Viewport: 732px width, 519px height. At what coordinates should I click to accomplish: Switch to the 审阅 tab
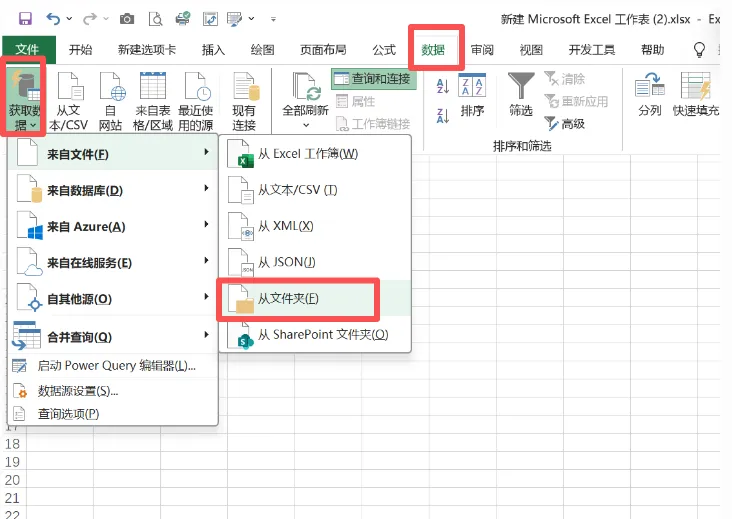click(482, 49)
